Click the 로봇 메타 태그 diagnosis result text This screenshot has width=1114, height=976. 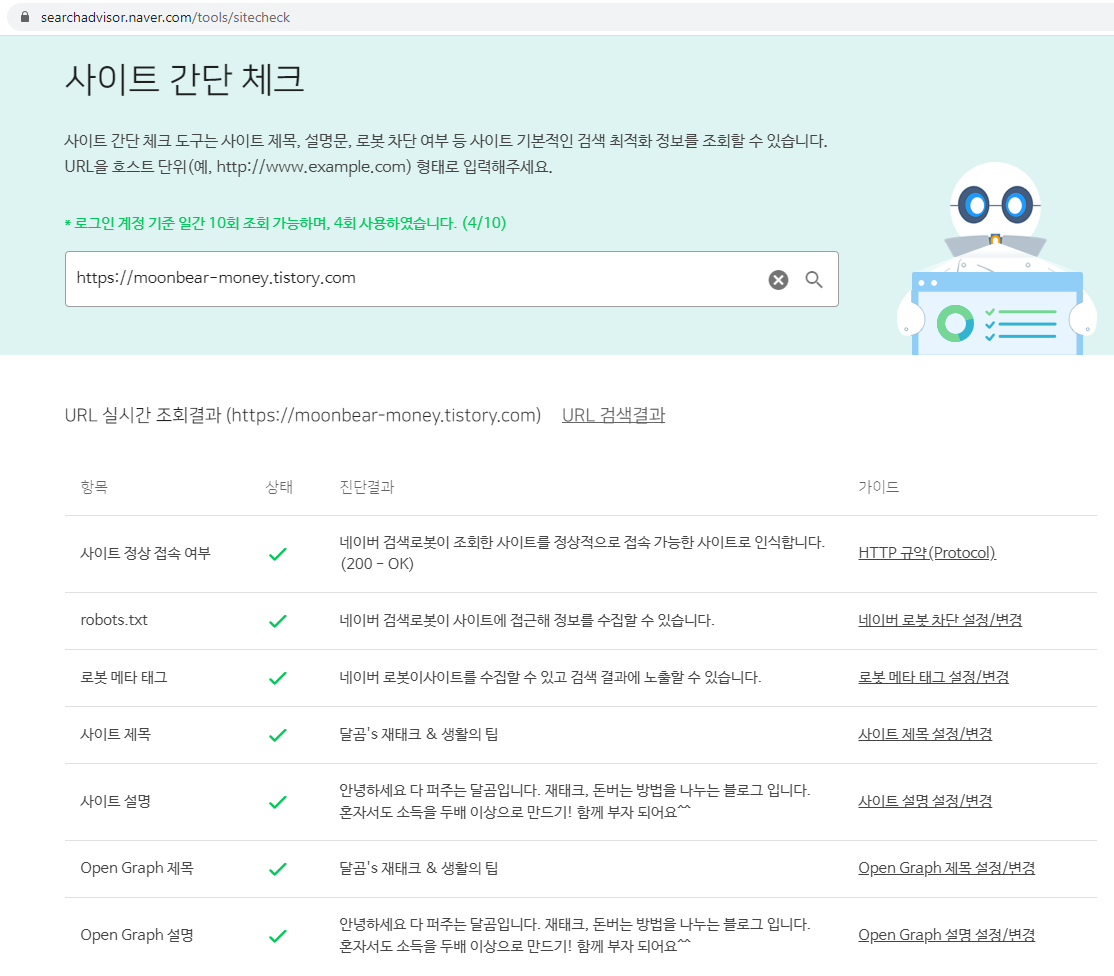pos(550,678)
